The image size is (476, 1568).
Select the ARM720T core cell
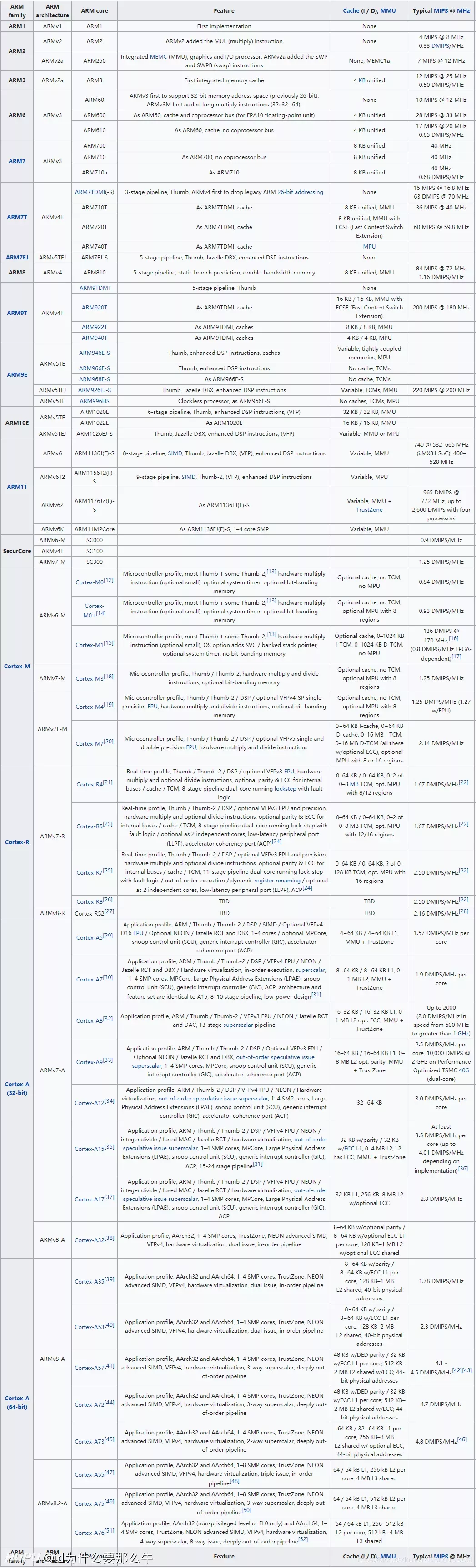pyautogui.click(x=95, y=227)
